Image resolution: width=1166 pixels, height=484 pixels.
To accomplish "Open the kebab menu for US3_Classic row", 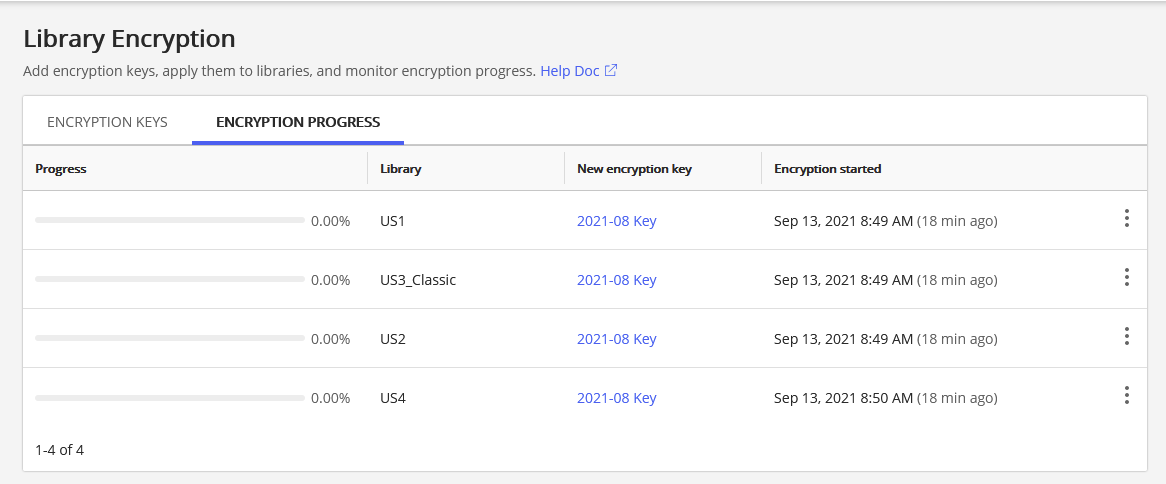I will pyautogui.click(x=1126, y=277).
